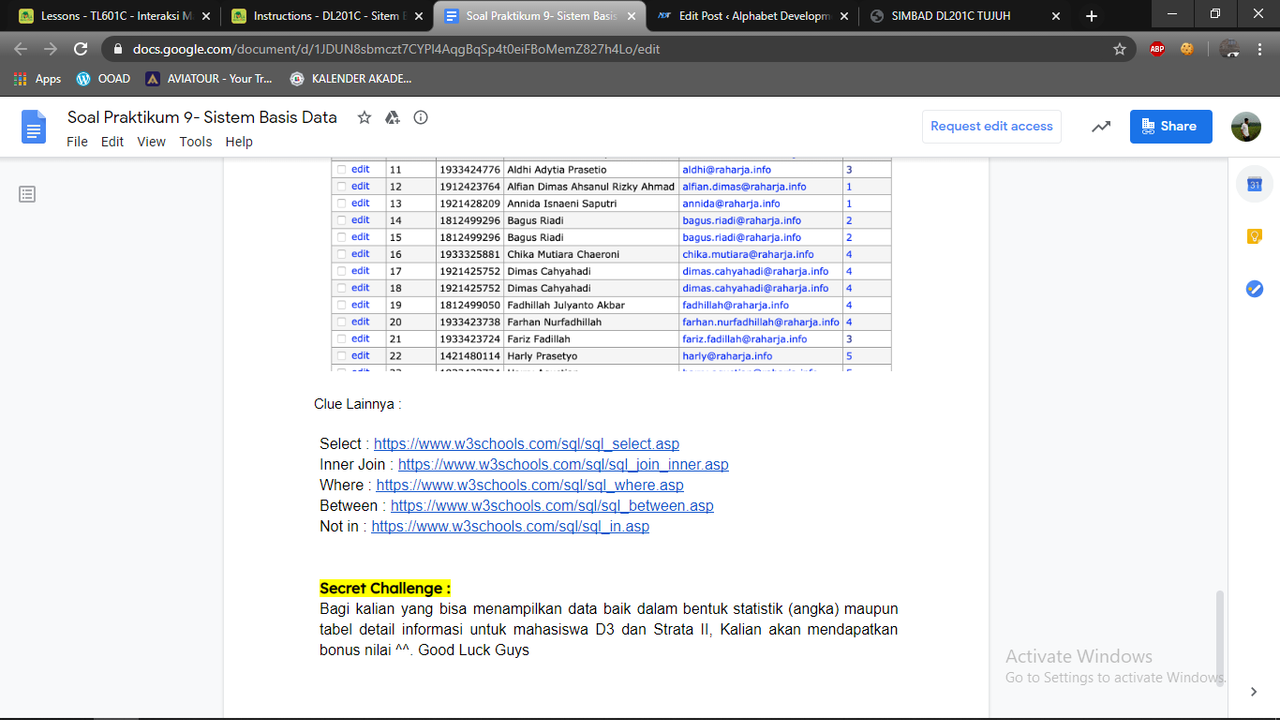This screenshot has height=720, width=1280.
Task: Open the document status info icon
Action: coord(421,117)
